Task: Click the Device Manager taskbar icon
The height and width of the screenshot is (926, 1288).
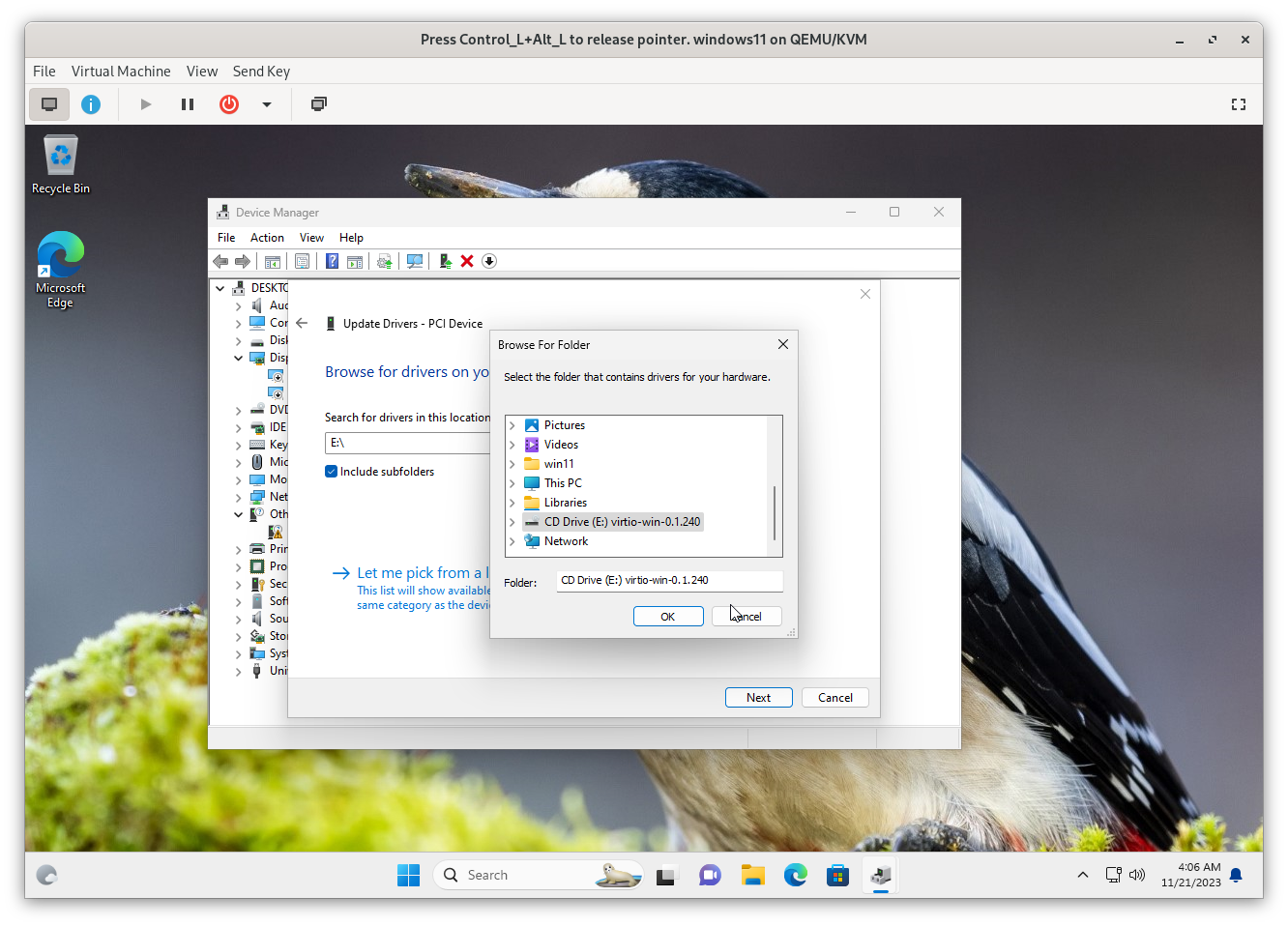Action: tap(881, 875)
